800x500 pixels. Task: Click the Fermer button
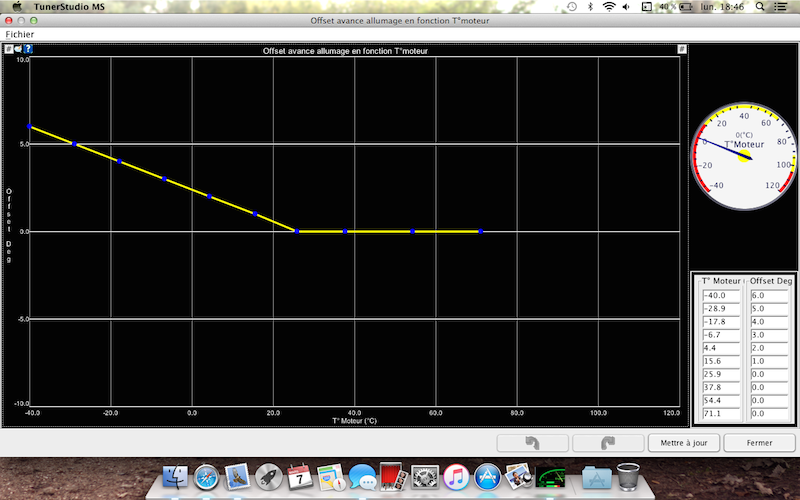click(759, 443)
